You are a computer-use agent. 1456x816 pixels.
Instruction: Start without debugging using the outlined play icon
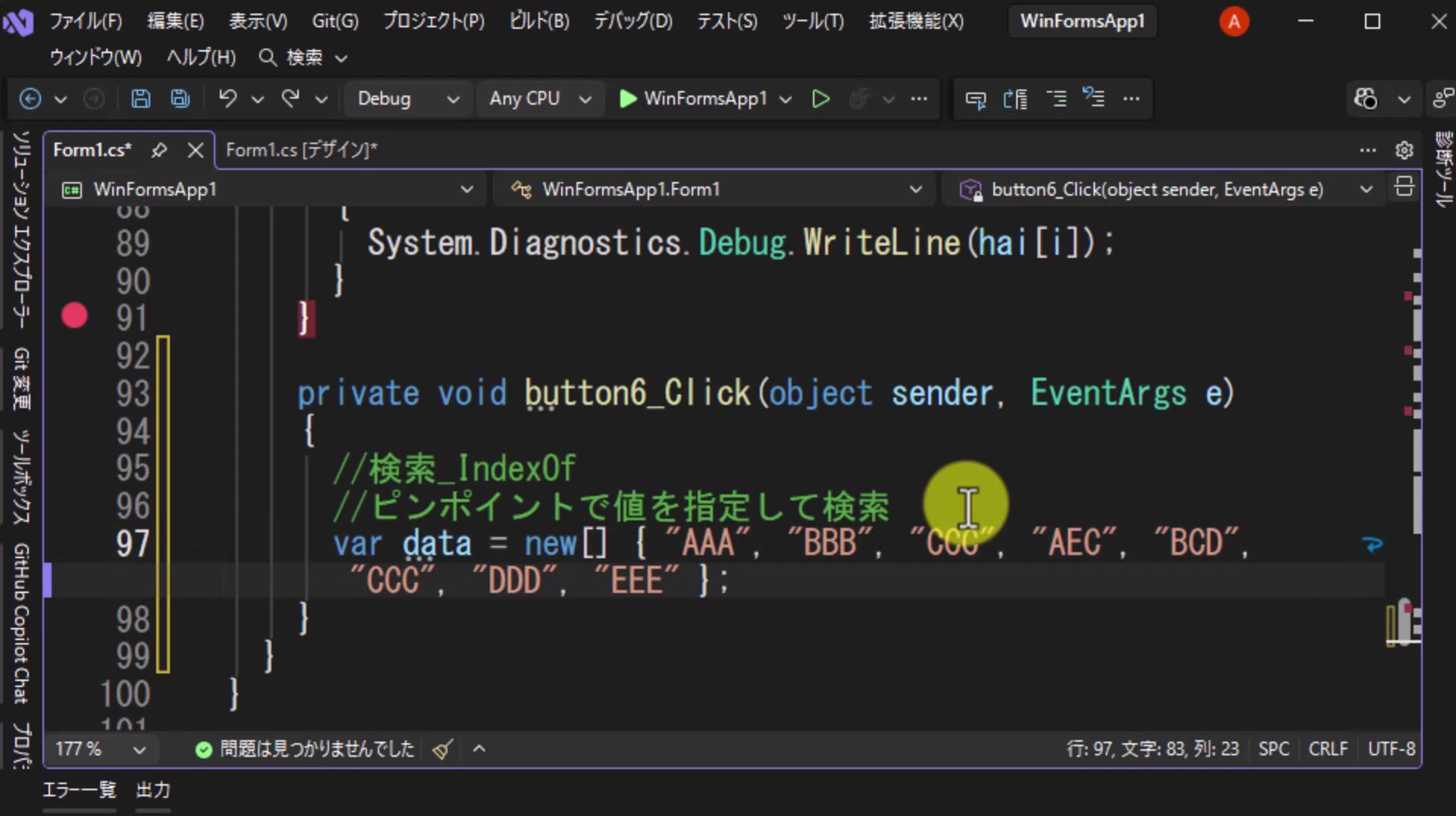(x=821, y=99)
